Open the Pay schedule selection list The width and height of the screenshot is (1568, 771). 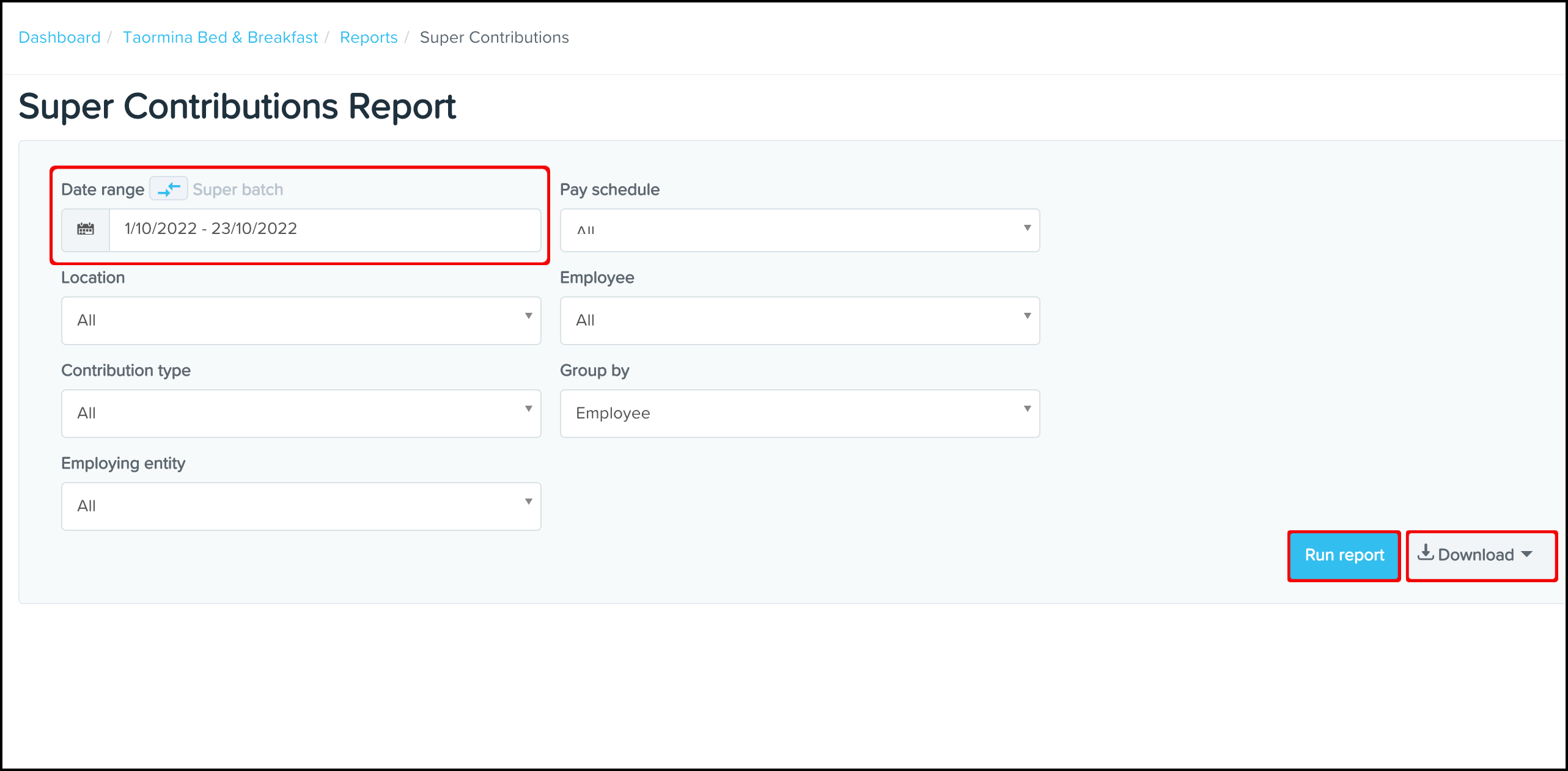799,230
